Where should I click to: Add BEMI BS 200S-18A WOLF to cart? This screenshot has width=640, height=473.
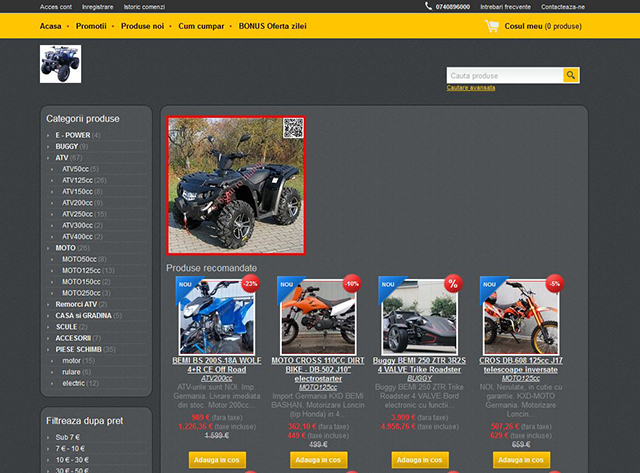216,459
